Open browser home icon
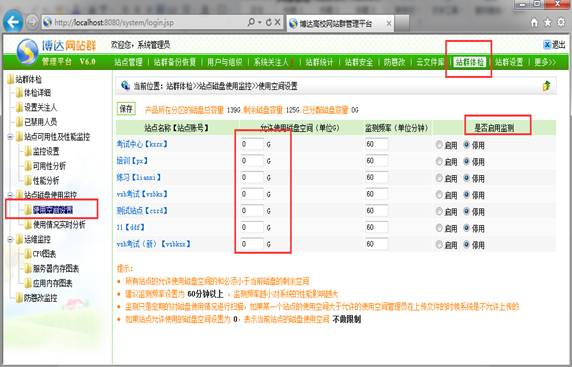This screenshot has width=572, height=367. (534, 23)
